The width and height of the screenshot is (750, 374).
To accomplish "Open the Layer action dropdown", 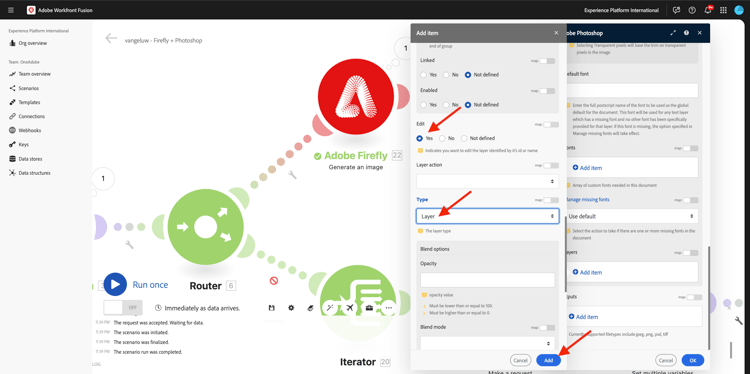I will (x=487, y=181).
